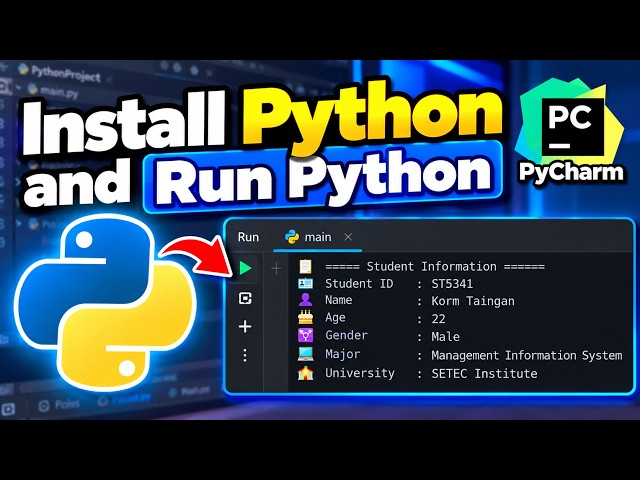This screenshot has height=480, width=640.
Task: Click the purple gender symbol emoji
Action: pyautogui.click(x=305, y=335)
